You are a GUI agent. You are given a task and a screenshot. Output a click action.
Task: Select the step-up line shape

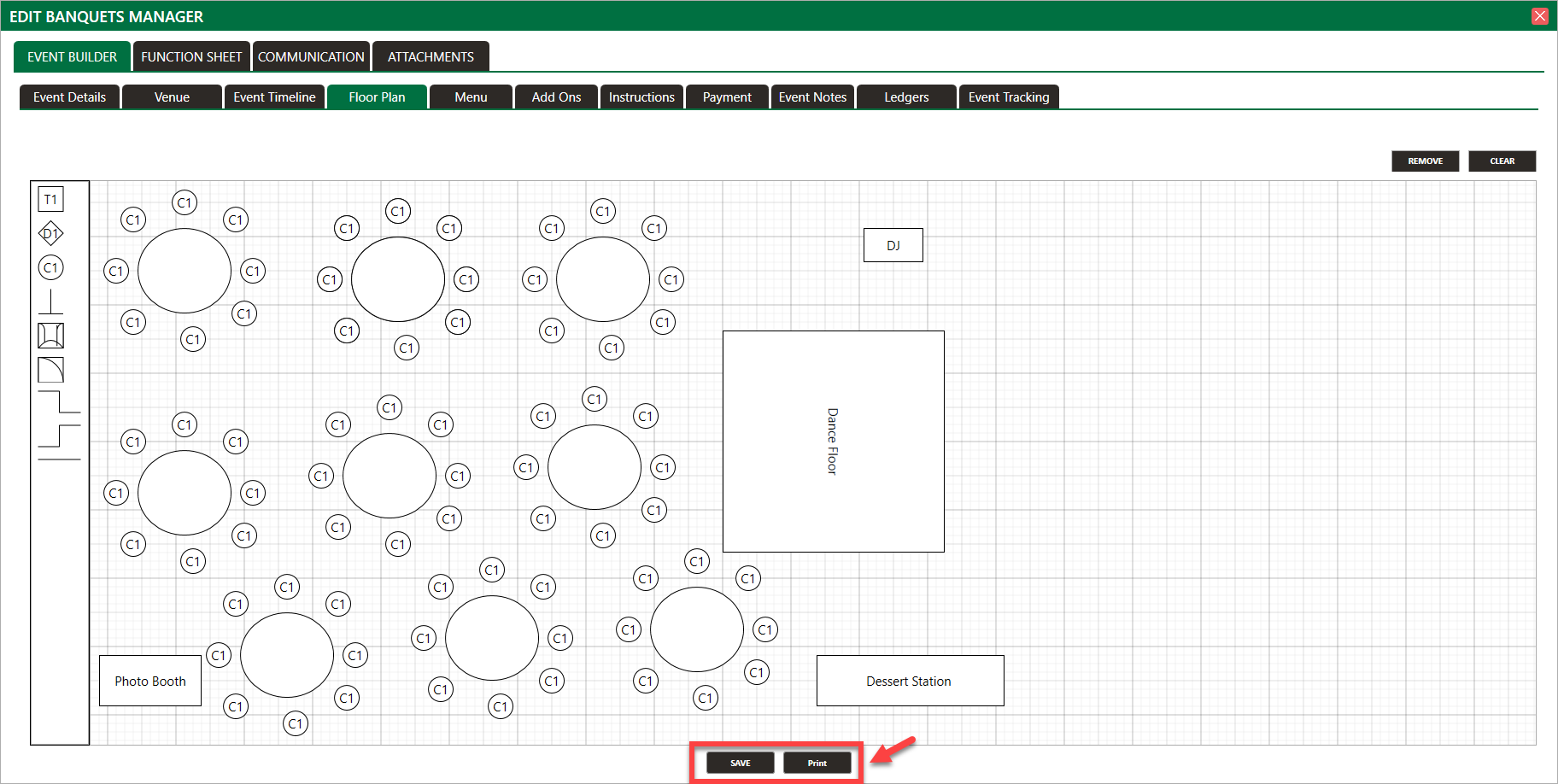[59, 435]
